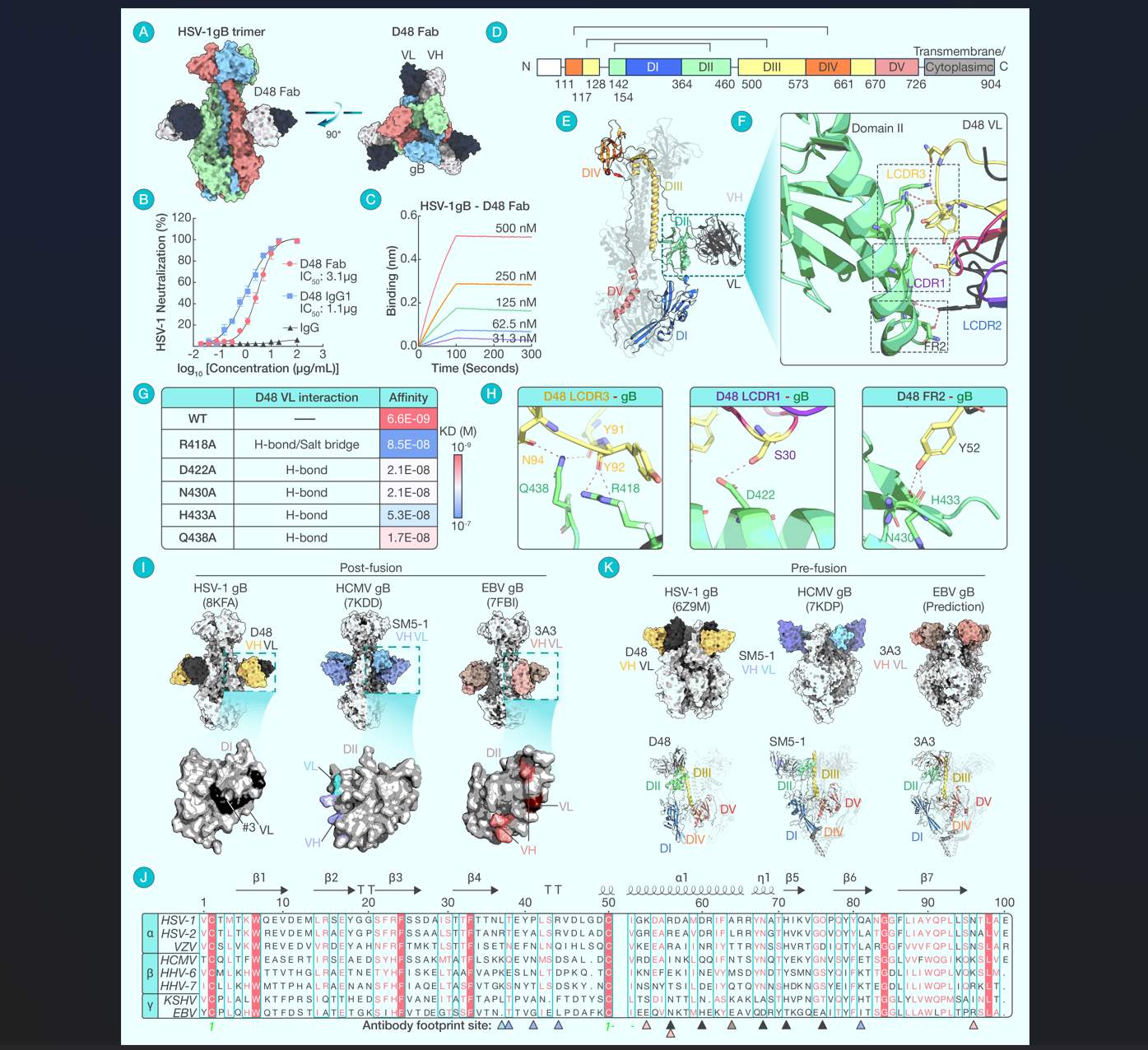This screenshot has height=1050, width=1148.
Task: Click the 'D48 FR2 - gB' panel header
Action: 934,397
